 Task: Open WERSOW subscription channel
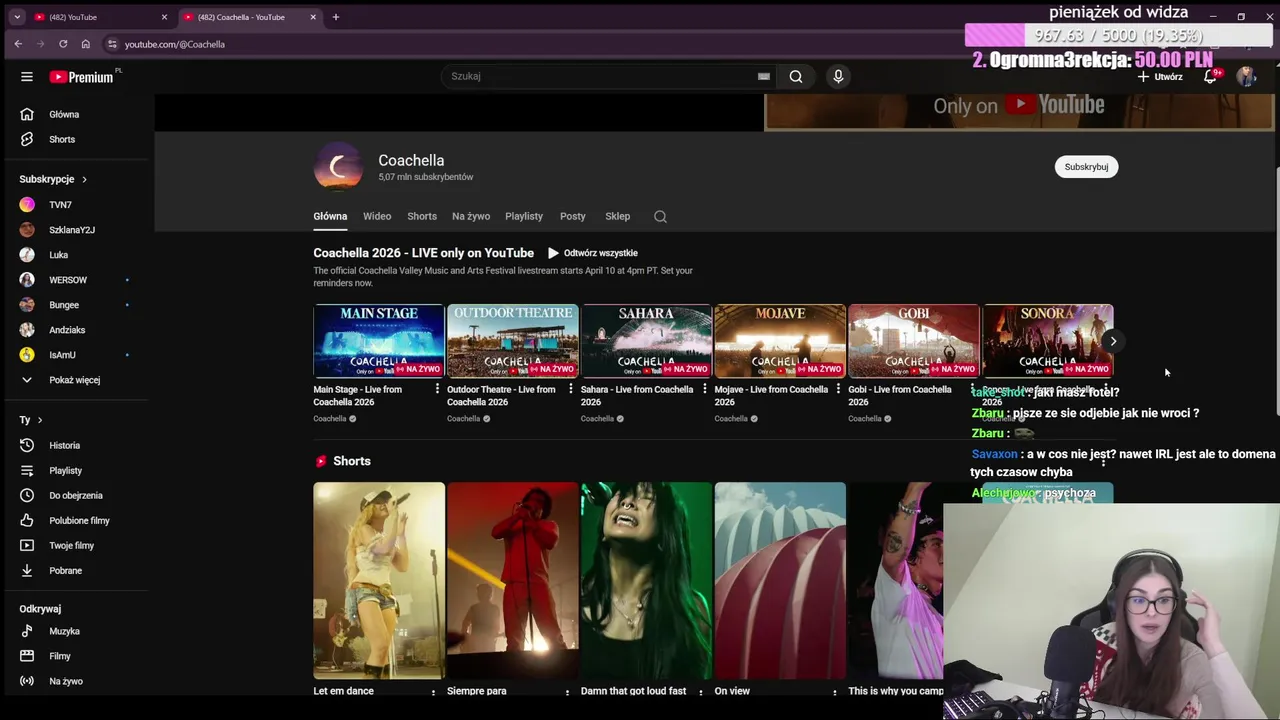click(75, 280)
